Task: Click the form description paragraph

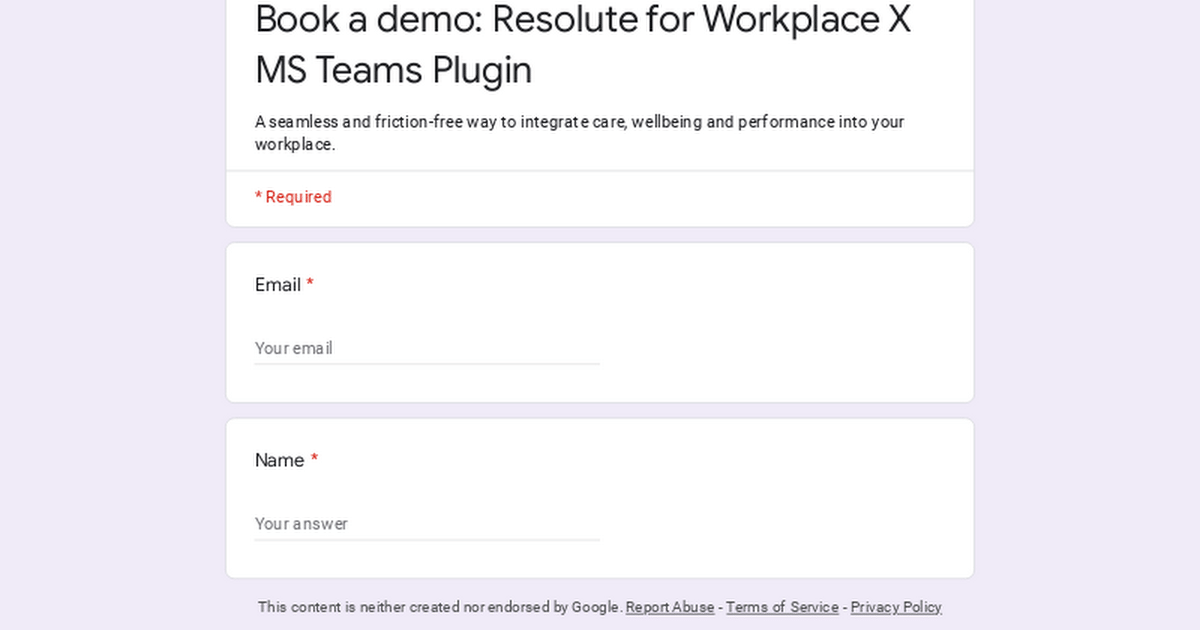Action: click(x=578, y=132)
